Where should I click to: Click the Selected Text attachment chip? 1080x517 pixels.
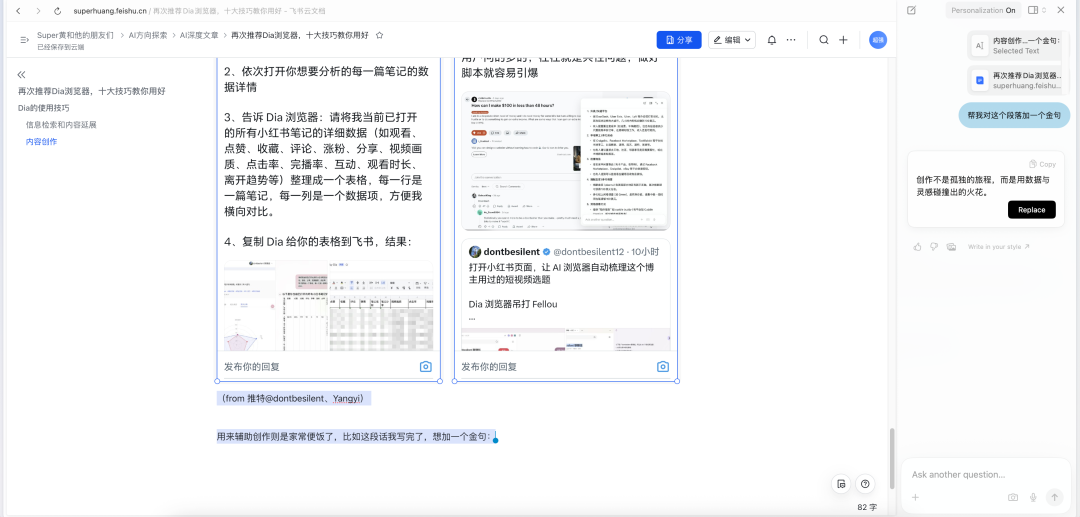coord(1020,45)
